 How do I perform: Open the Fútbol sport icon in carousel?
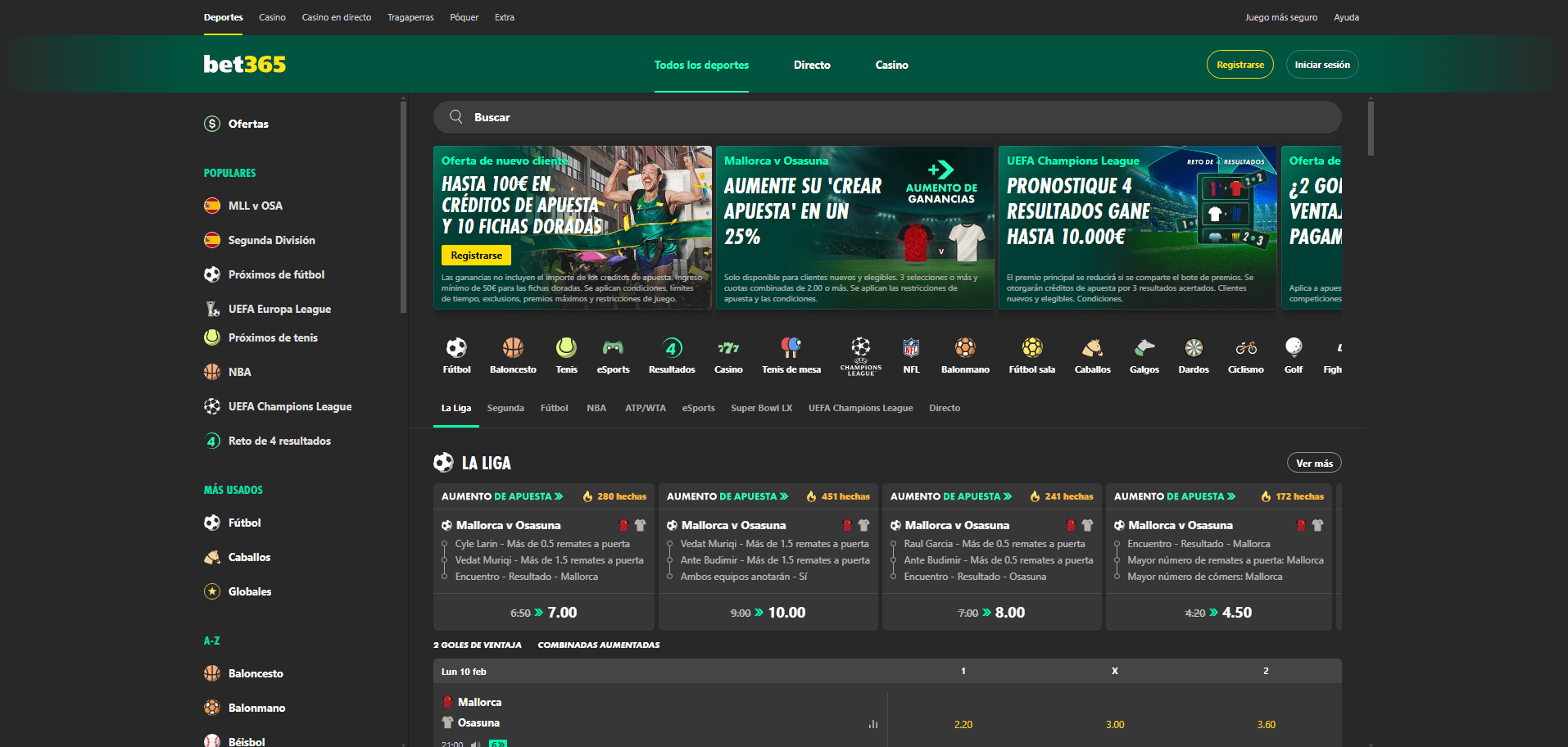456,348
